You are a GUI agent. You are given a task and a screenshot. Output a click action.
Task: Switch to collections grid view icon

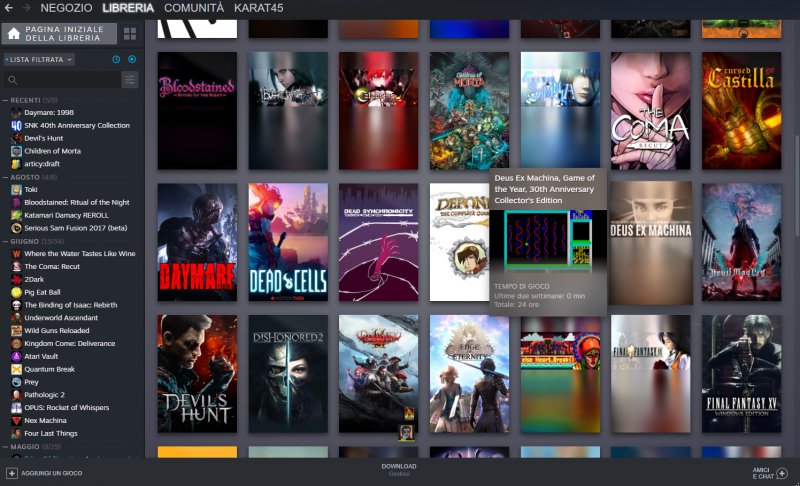130,34
